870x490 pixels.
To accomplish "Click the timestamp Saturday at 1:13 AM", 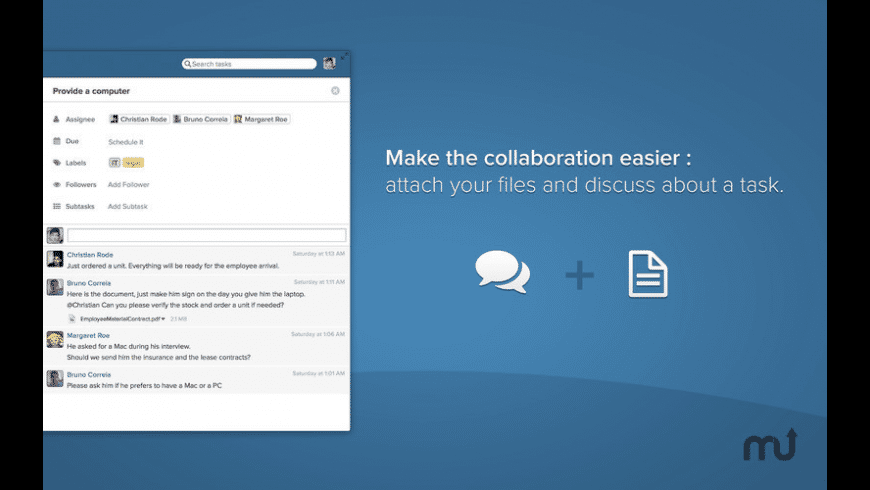I will tap(318, 254).
